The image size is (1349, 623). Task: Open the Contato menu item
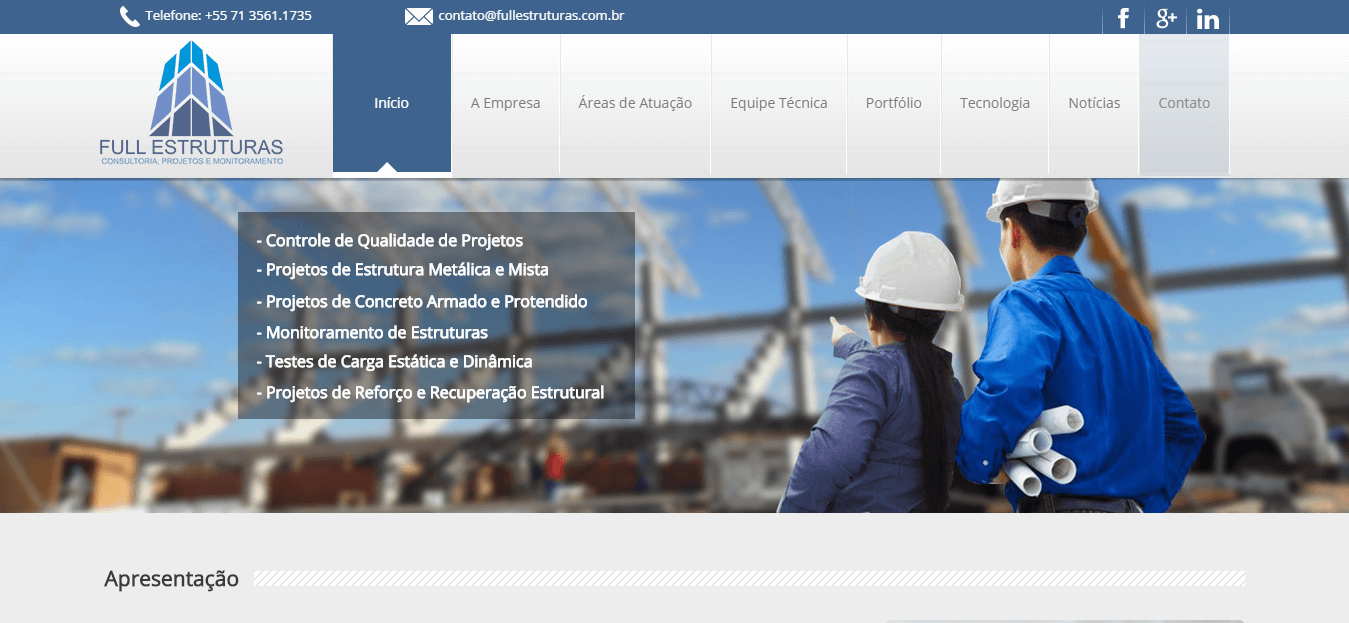point(1184,103)
